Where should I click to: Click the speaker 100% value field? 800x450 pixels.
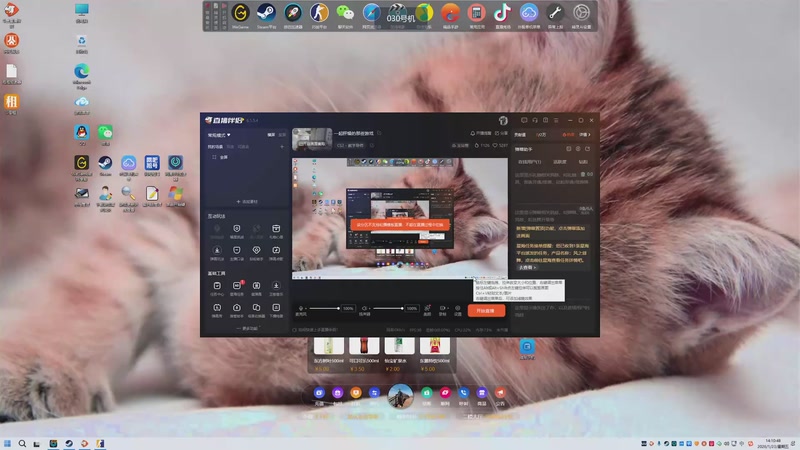pos(412,308)
